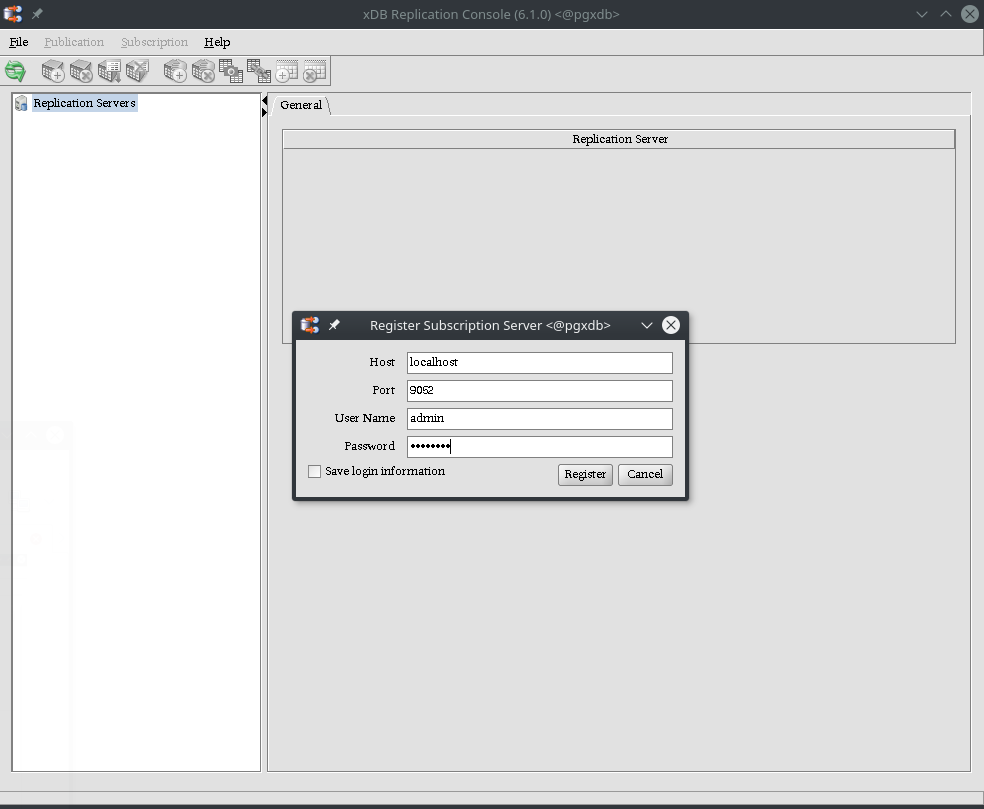
Task: Click the Cancel button
Action: (x=645, y=474)
